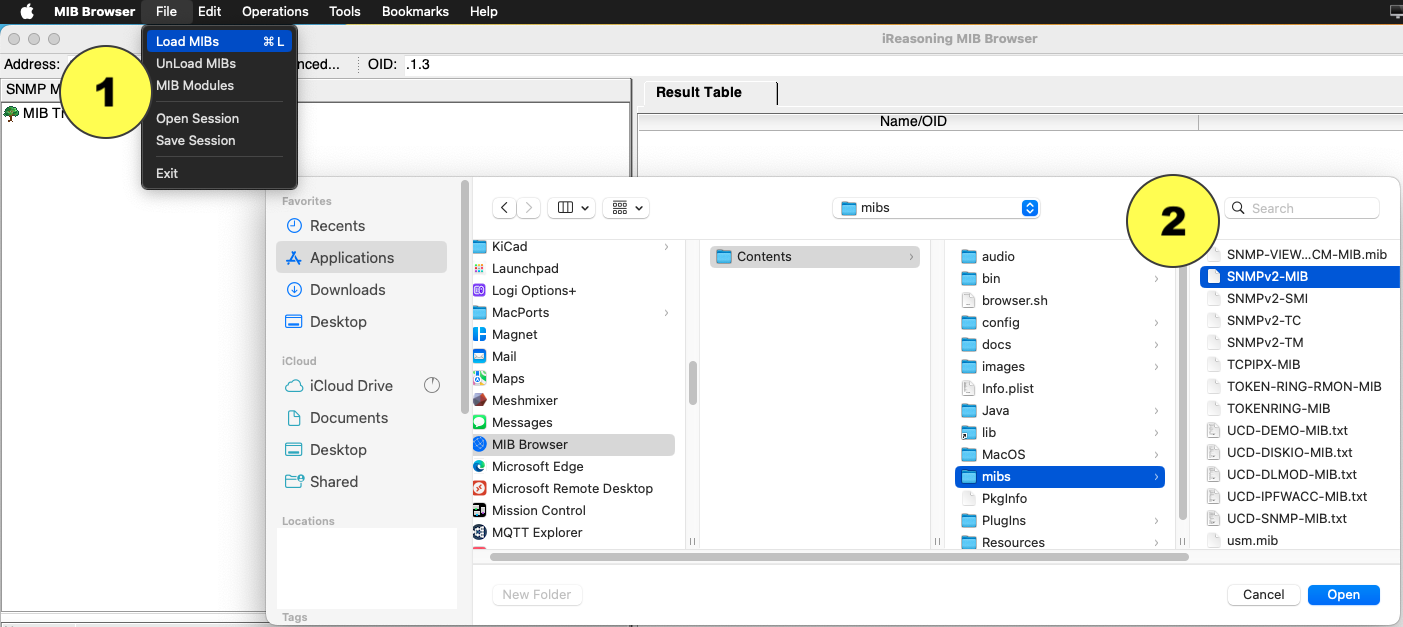Image resolution: width=1403 pixels, height=627 pixels.
Task: Expand the config folder chevron
Action: tap(1156, 322)
